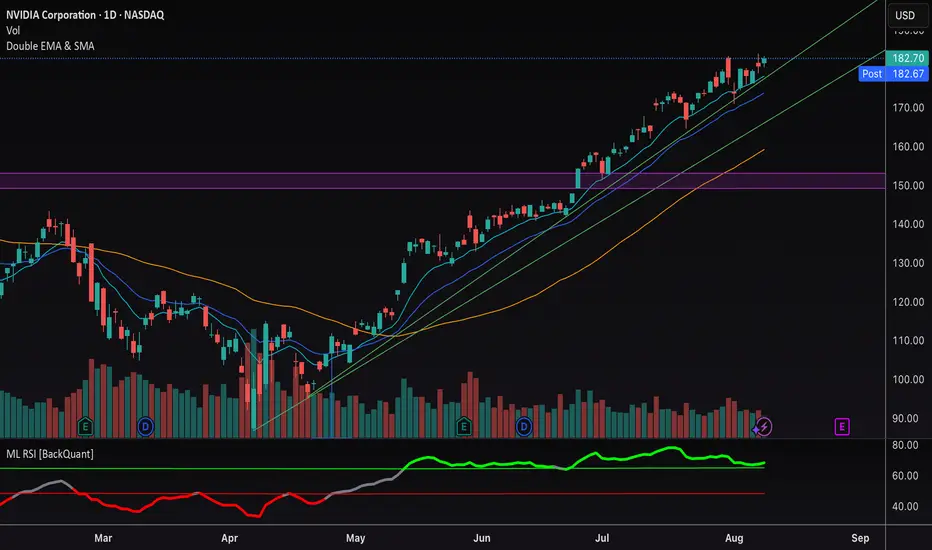Click the Aug label on time axis
This screenshot has width=932, height=550.
click(734, 538)
